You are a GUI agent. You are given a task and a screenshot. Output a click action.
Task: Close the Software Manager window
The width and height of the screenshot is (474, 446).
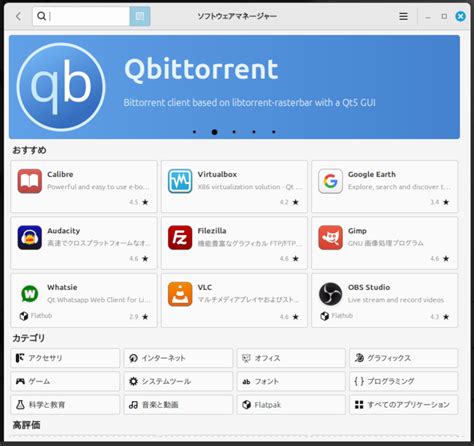click(x=460, y=16)
